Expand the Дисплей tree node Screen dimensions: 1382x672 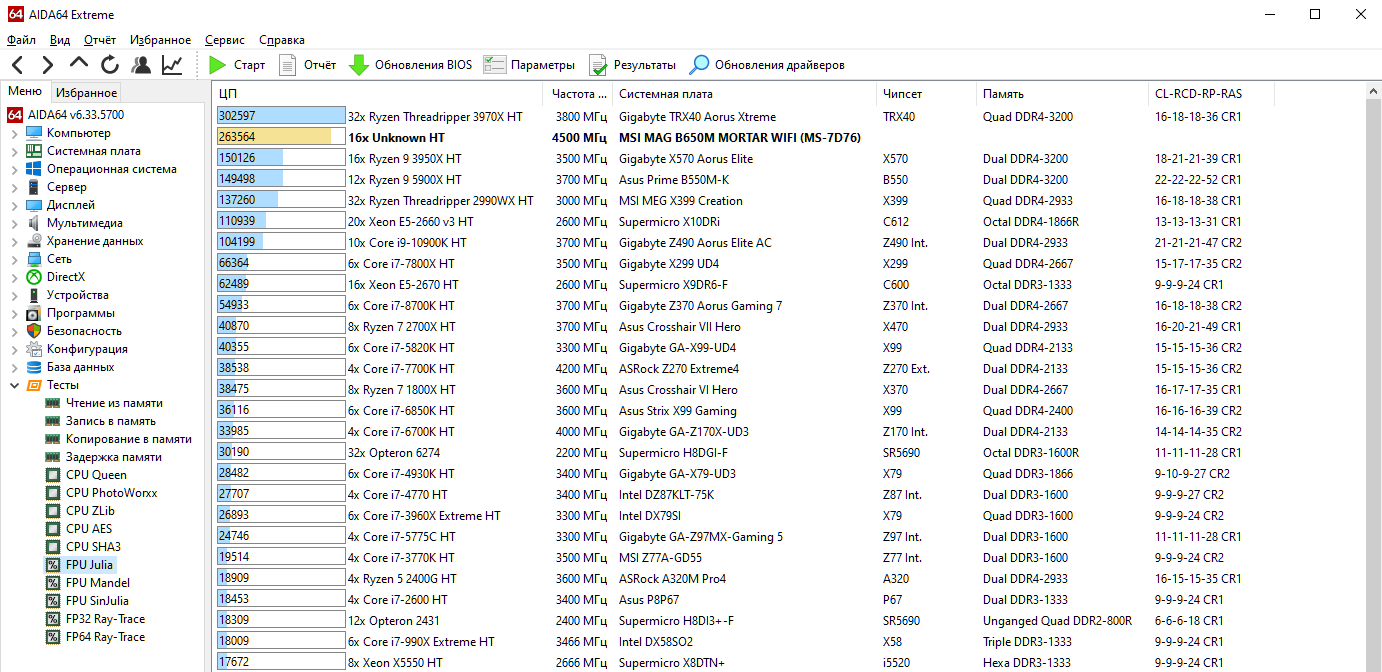coord(14,205)
